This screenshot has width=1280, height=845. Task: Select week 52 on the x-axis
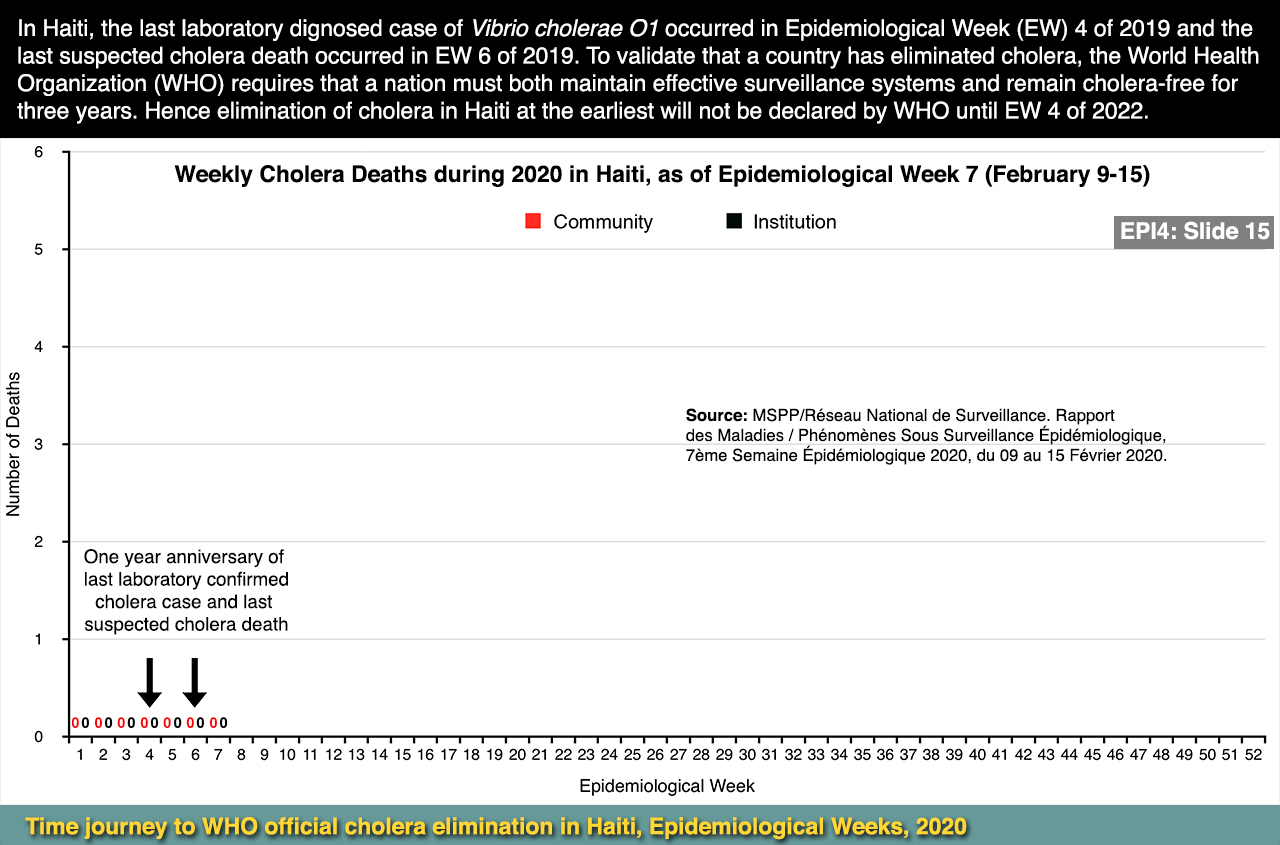click(x=1253, y=755)
